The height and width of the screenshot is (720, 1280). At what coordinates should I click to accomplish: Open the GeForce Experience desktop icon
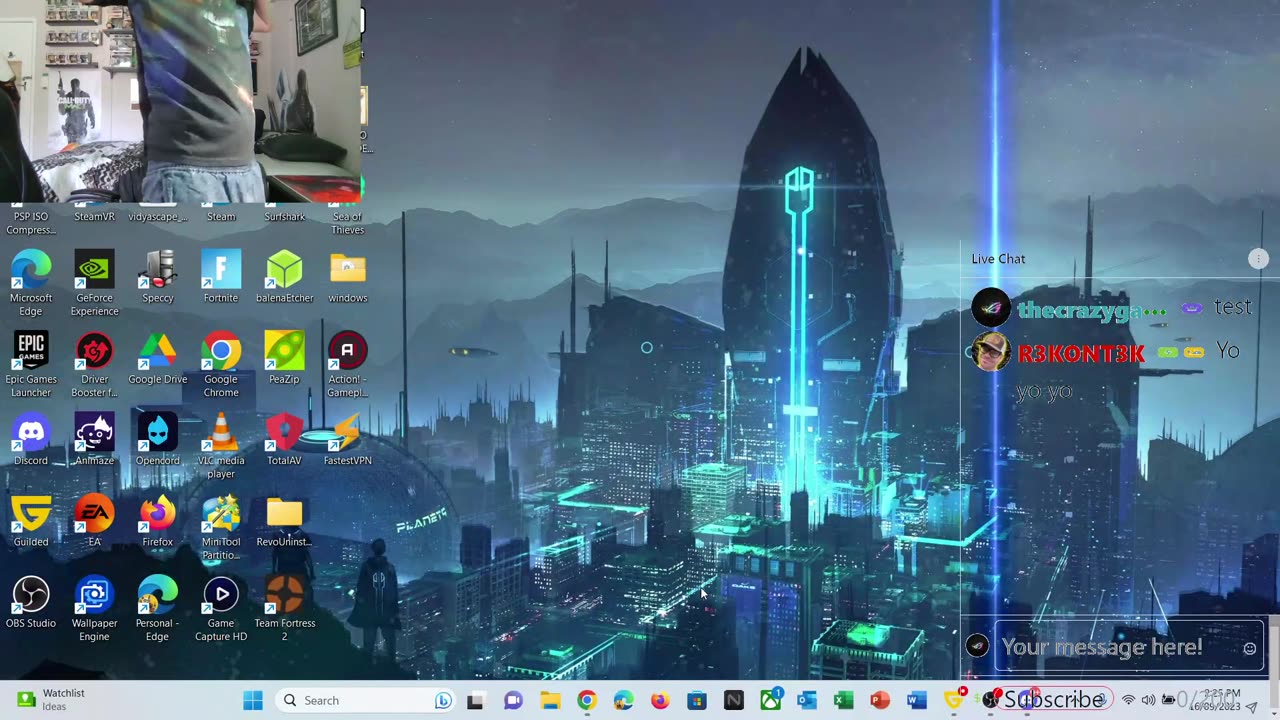94,283
